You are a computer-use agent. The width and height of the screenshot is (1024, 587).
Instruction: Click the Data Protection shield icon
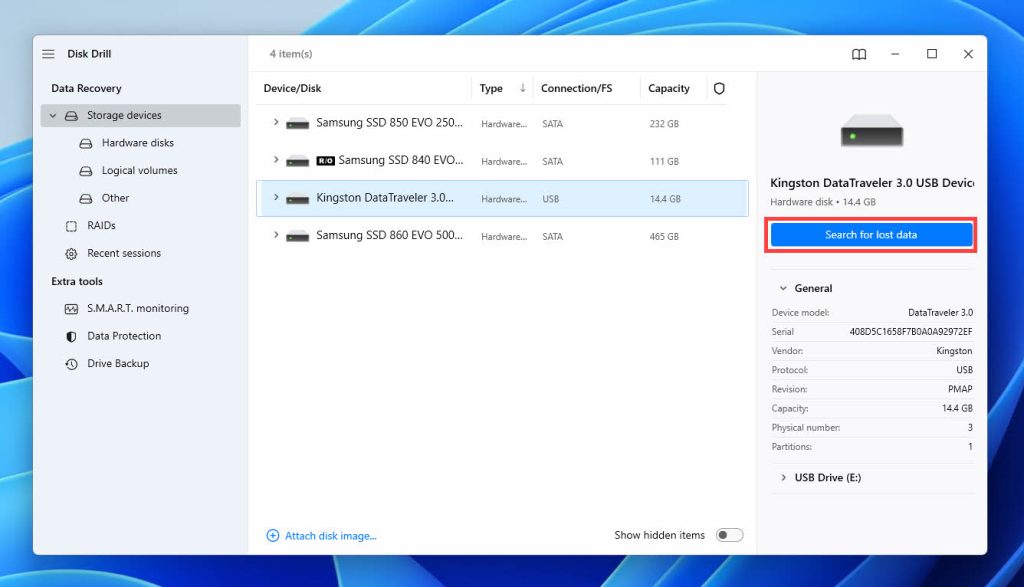[71, 336]
